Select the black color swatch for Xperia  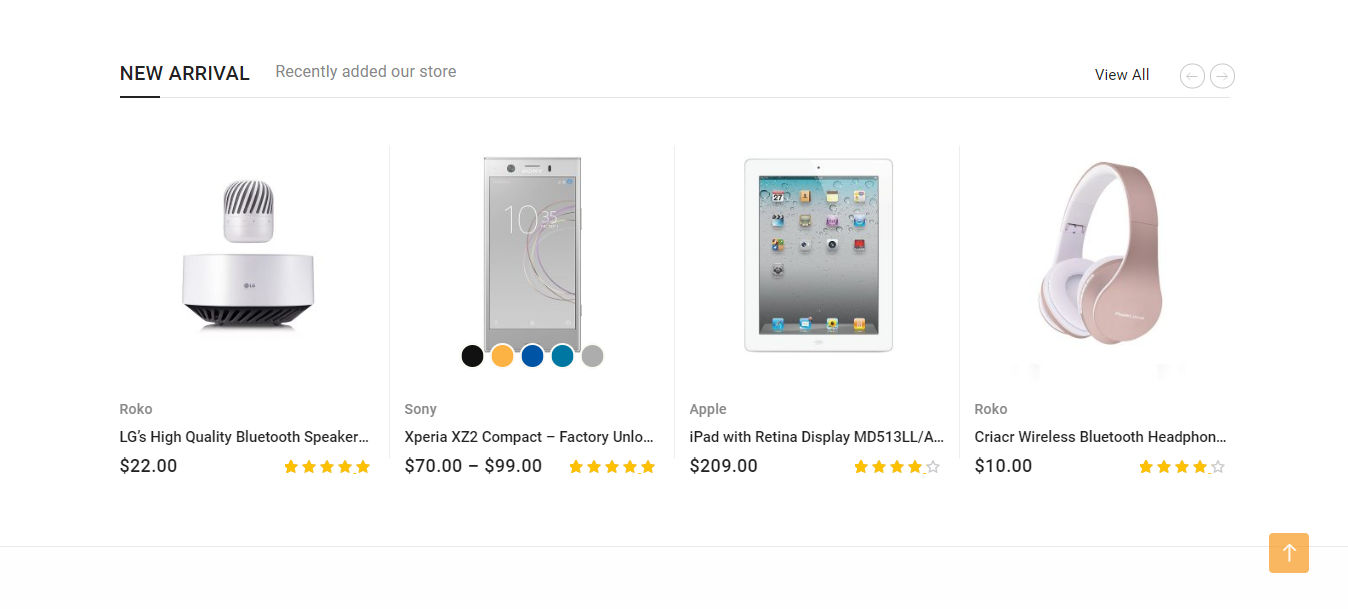click(473, 356)
